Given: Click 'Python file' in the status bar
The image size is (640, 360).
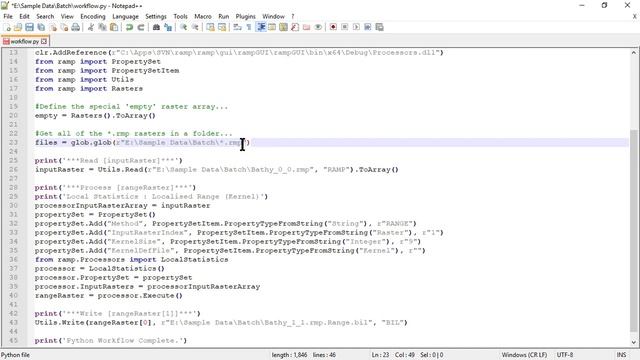Looking at the screenshot, I should pyautogui.click(x=16, y=355).
